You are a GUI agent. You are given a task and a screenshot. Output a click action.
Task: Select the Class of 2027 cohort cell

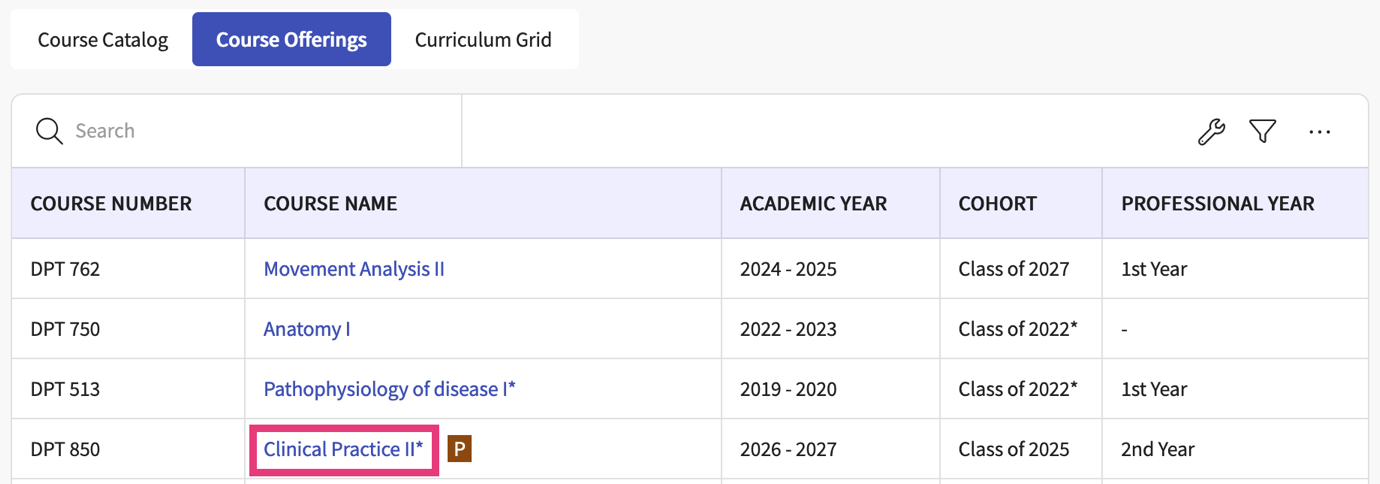pos(1013,269)
